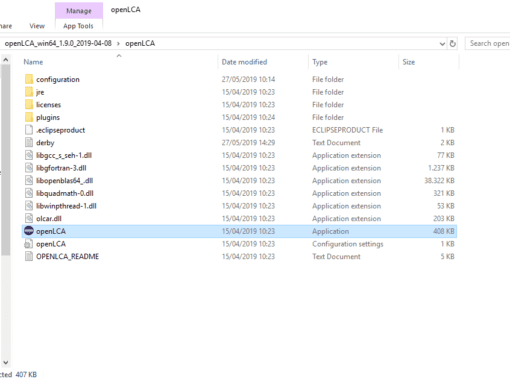Click the 77 KB size value
Viewport: 510px width, 382px height.
click(446, 155)
